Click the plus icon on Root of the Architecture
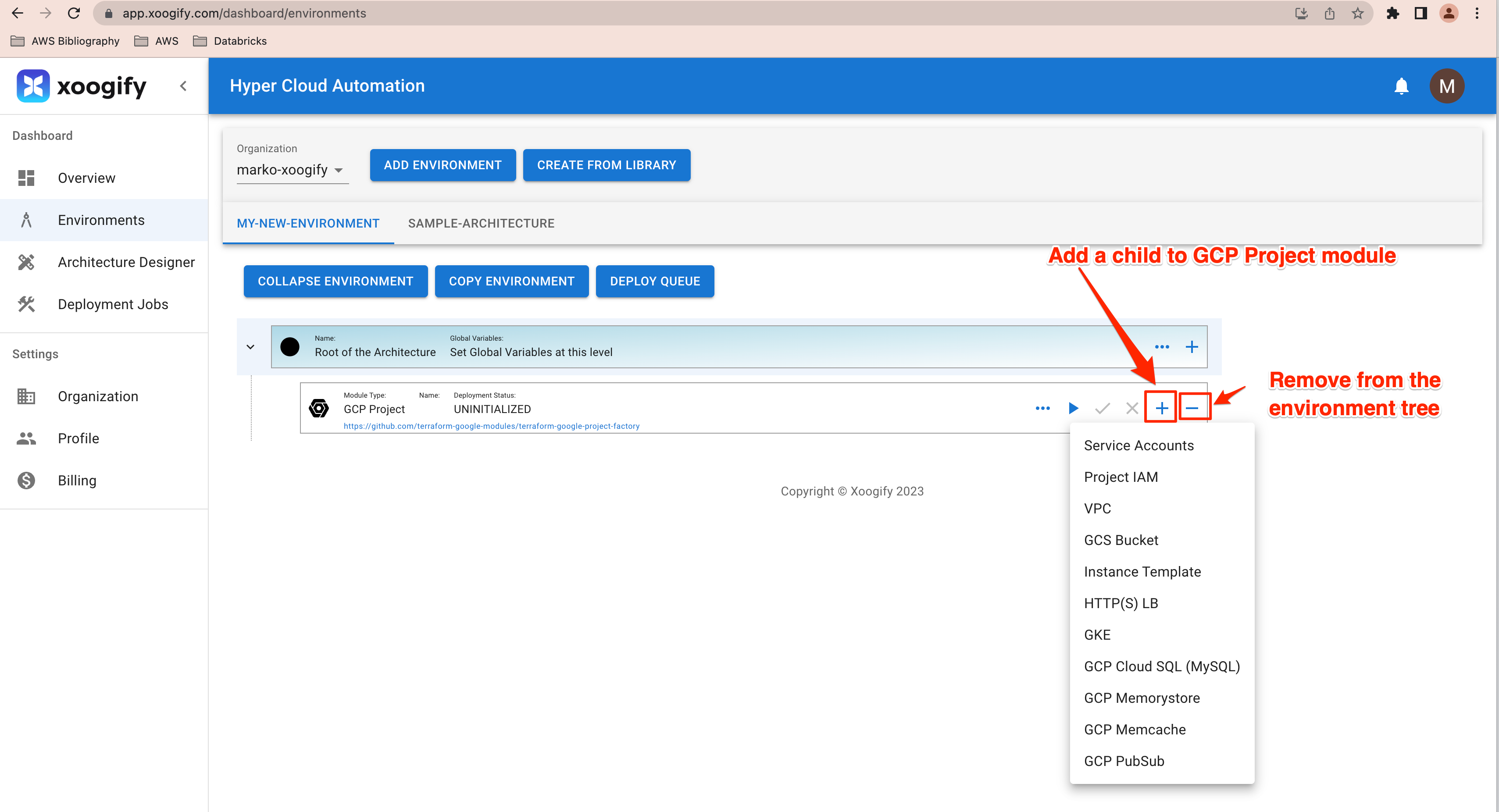1499x812 pixels. [1191, 347]
